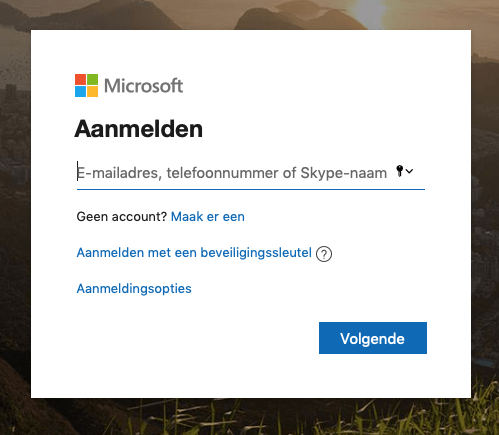Choose 'Aanmelden met een beveiligingssleutel'
The image size is (499, 435).
pyautogui.click(x=194, y=253)
